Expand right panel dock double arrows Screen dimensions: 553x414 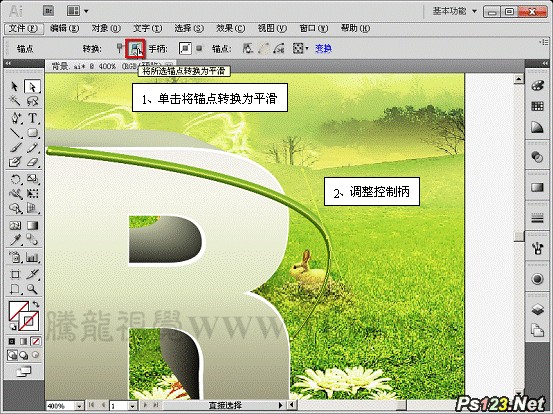click(546, 63)
